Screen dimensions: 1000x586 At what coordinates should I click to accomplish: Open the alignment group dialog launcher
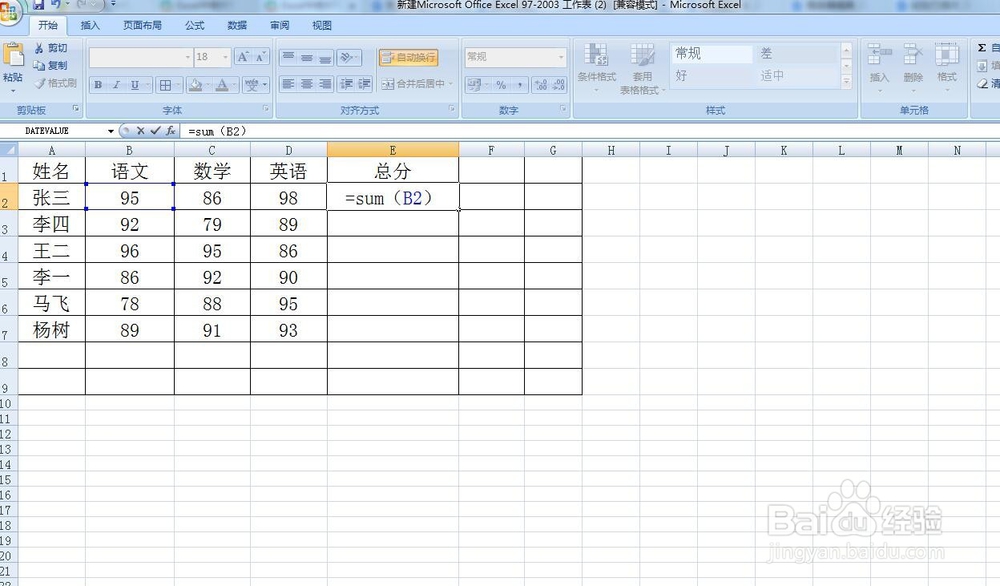452,109
